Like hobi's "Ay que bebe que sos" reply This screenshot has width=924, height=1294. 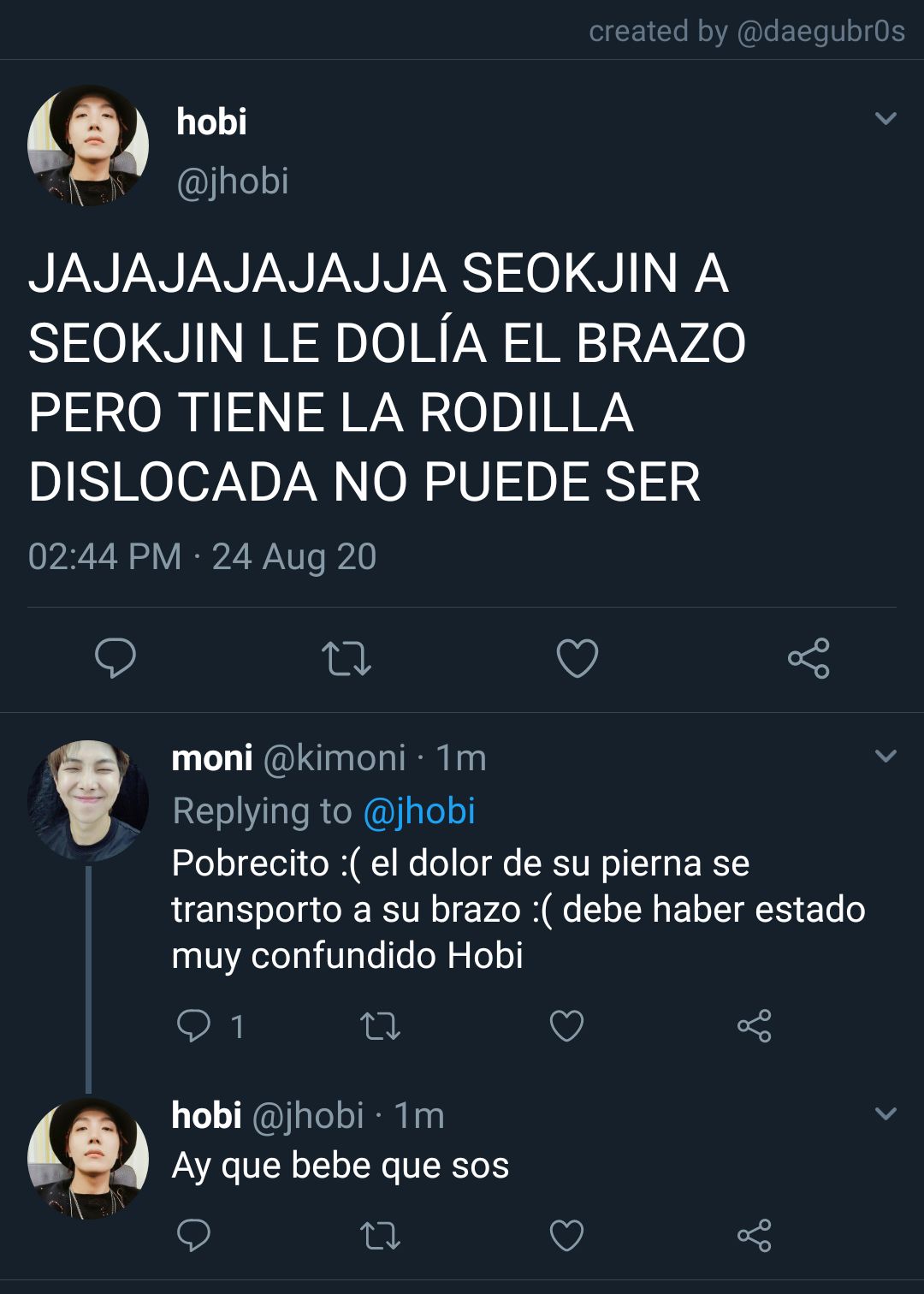point(566,1236)
